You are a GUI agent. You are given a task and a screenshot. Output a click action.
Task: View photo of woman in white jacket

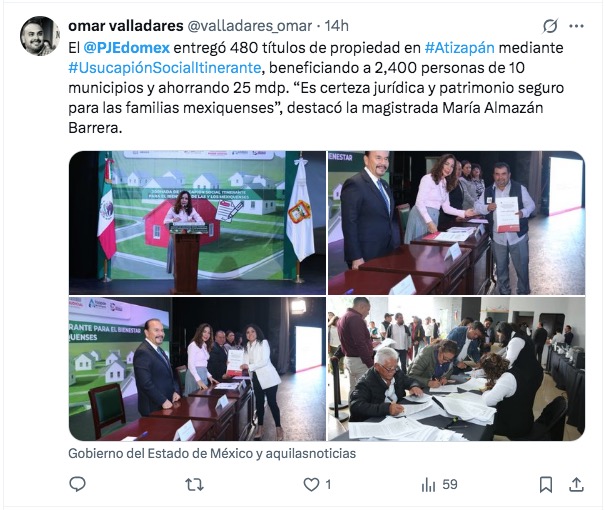point(197,369)
